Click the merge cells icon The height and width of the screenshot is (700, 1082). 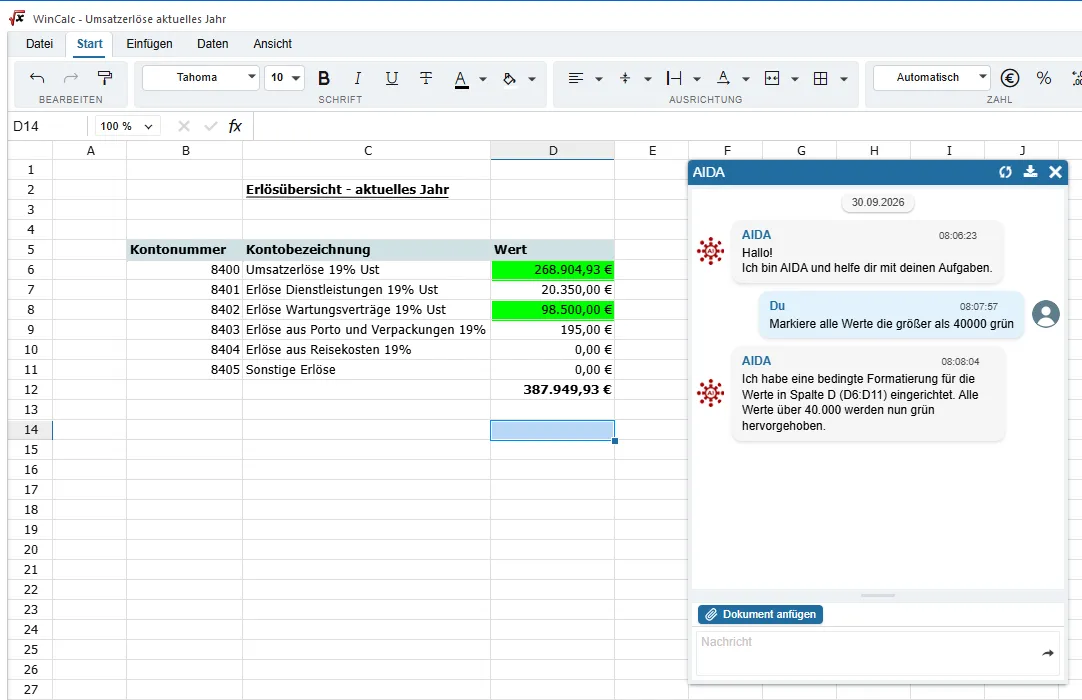772,78
